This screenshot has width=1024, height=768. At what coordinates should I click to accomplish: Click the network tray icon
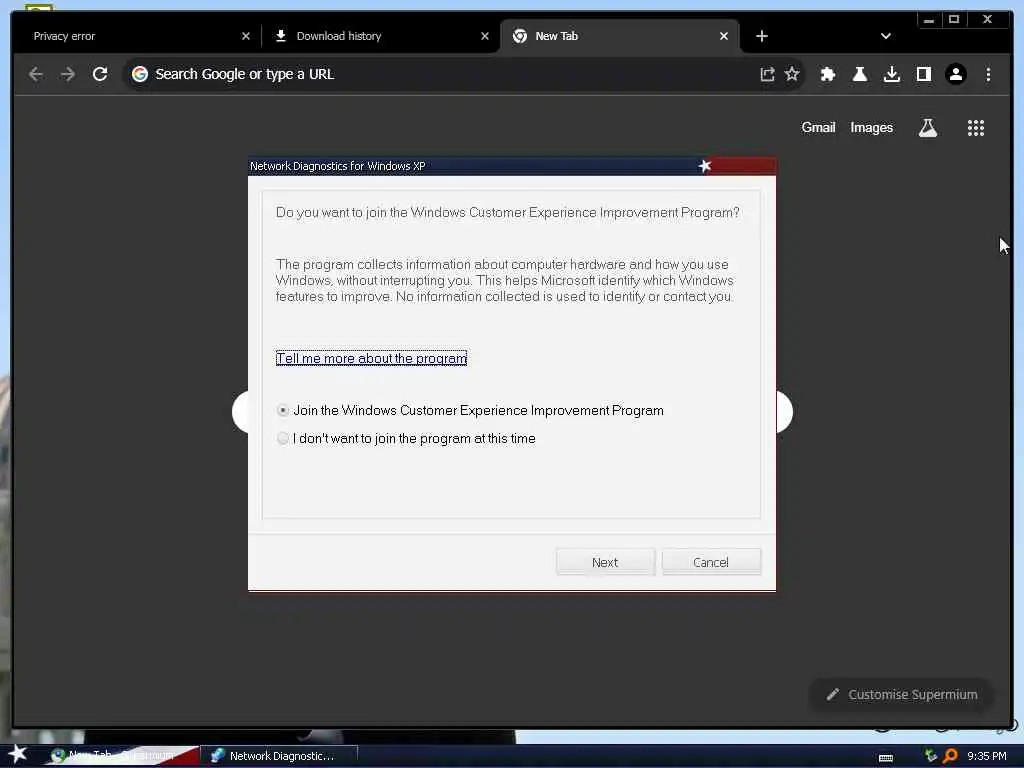[931, 756]
